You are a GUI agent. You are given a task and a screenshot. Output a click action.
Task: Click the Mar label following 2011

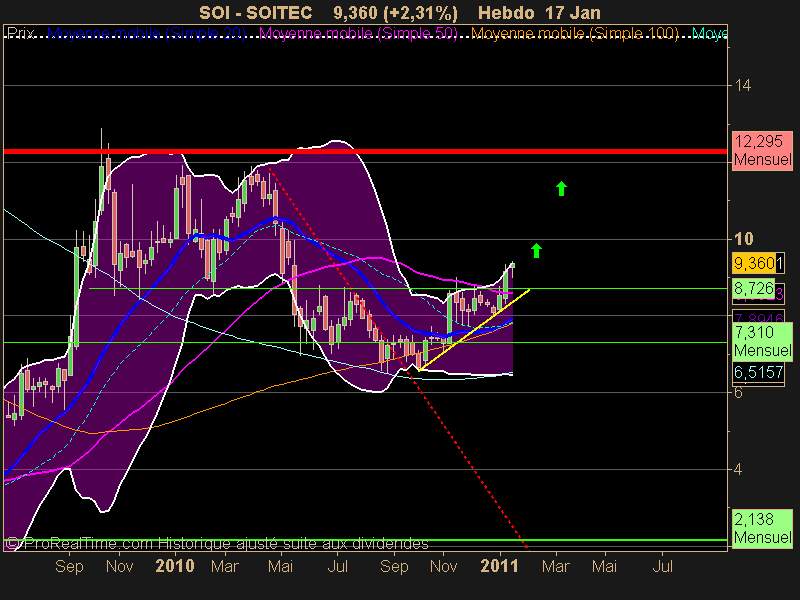556,566
